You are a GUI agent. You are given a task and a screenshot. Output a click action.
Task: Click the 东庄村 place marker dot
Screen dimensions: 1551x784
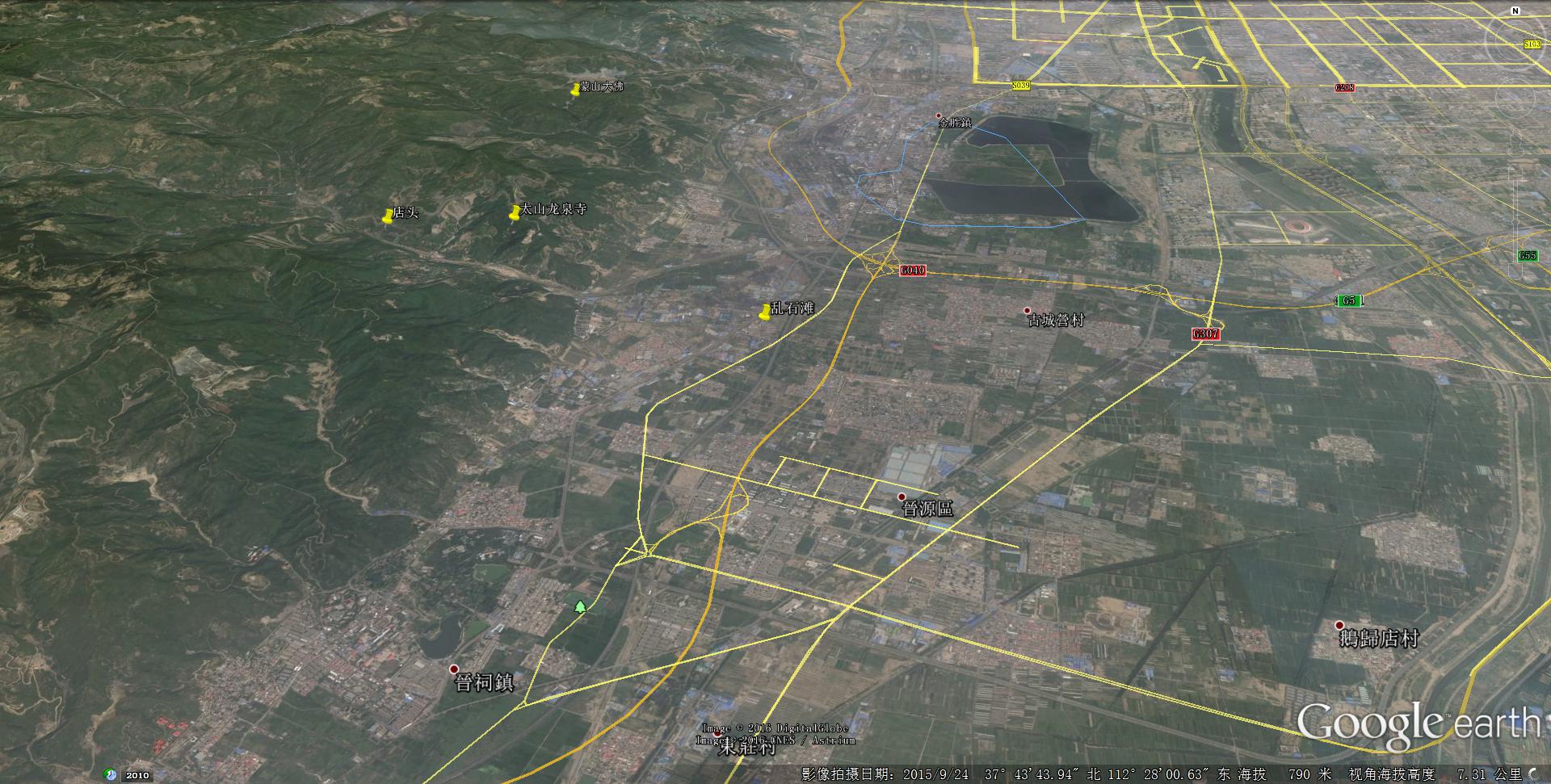[x=716, y=735]
